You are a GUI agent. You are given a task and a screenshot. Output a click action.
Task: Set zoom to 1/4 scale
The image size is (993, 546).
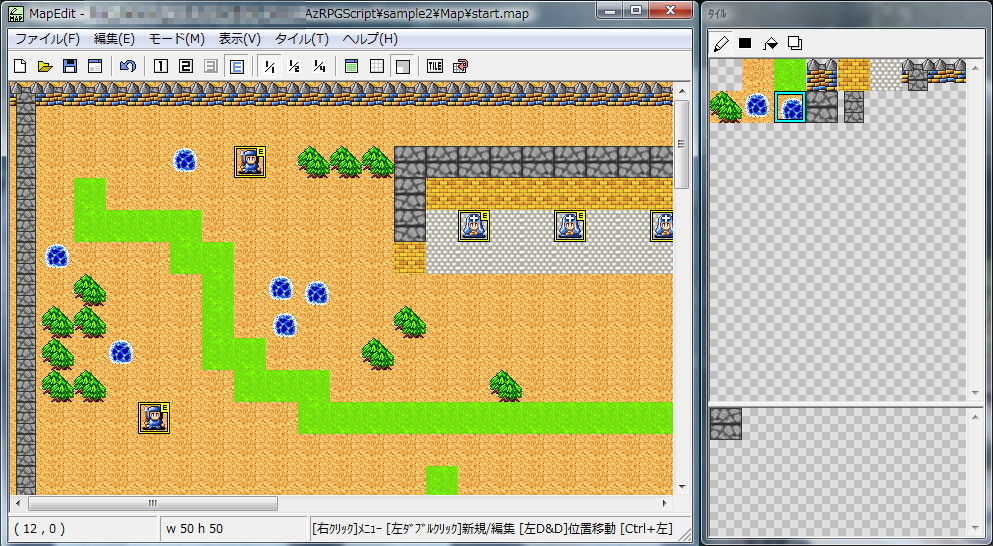coord(319,66)
